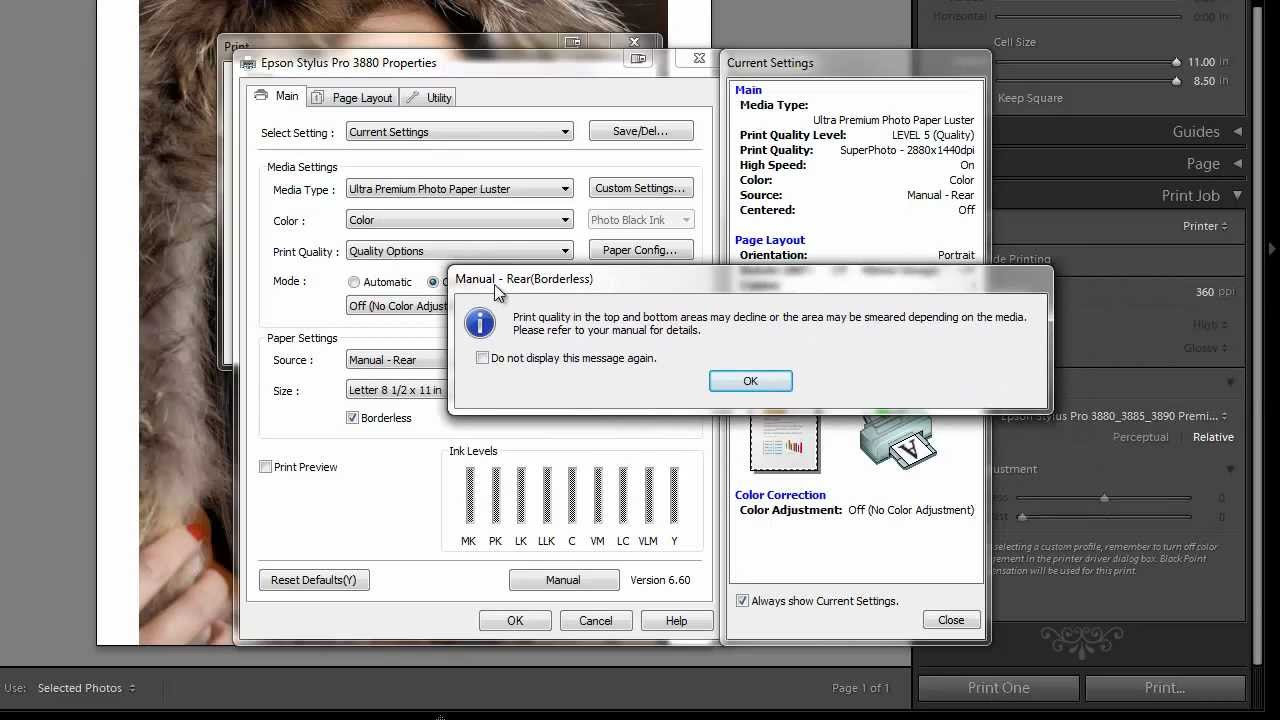Open the Glossy media type dropdown

(1207, 348)
